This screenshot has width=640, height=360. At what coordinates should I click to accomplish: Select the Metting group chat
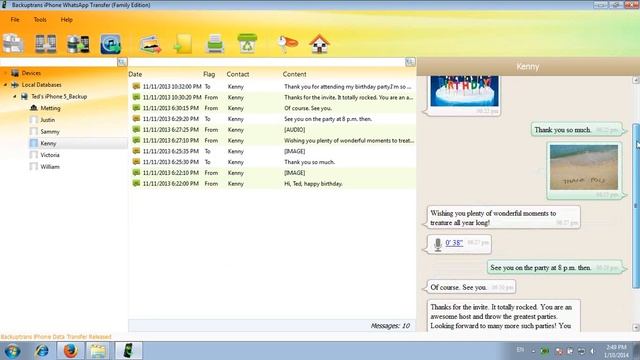tap(50, 108)
